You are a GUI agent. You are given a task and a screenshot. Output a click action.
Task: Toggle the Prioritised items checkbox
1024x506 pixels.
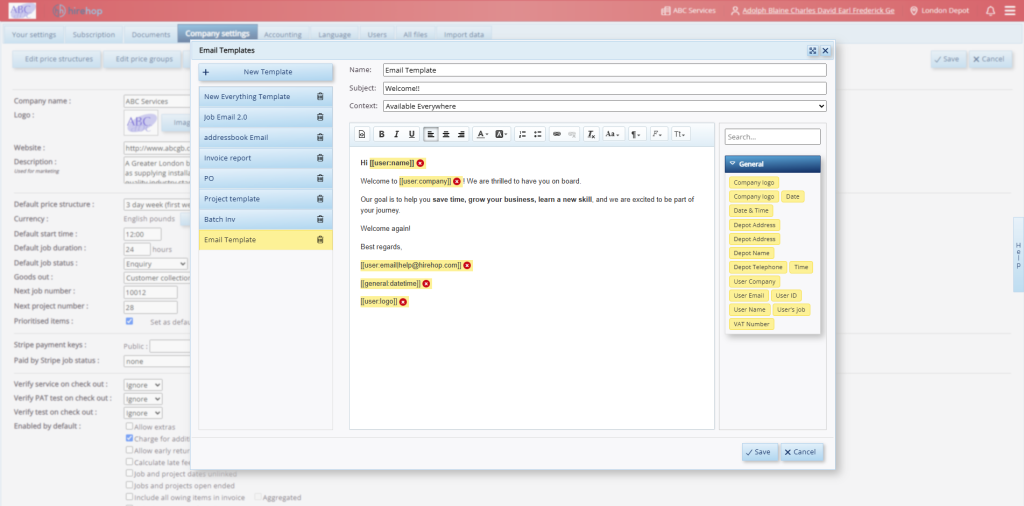[x=129, y=321]
